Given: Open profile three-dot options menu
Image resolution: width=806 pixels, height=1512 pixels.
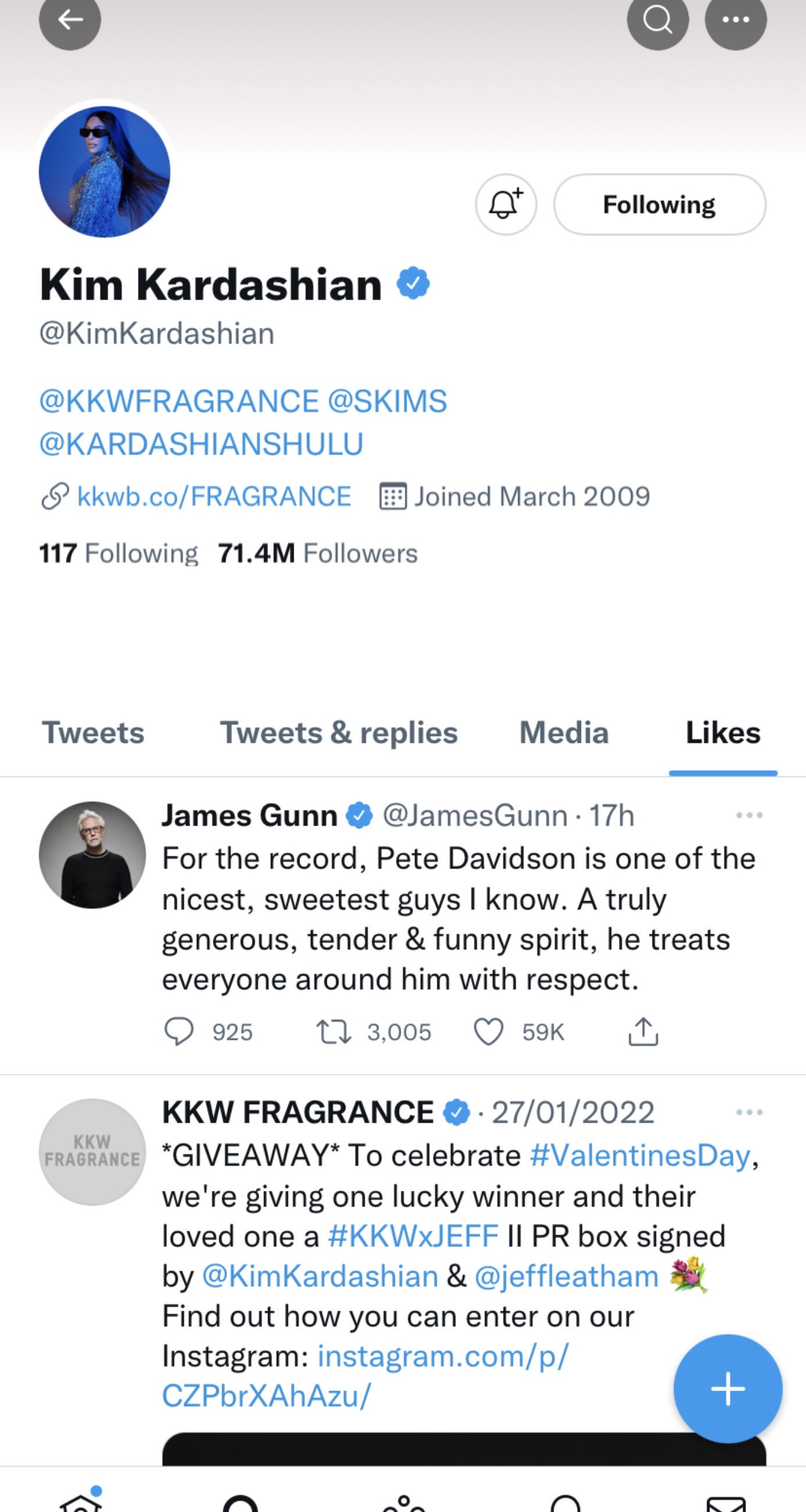Looking at the screenshot, I should [736, 20].
